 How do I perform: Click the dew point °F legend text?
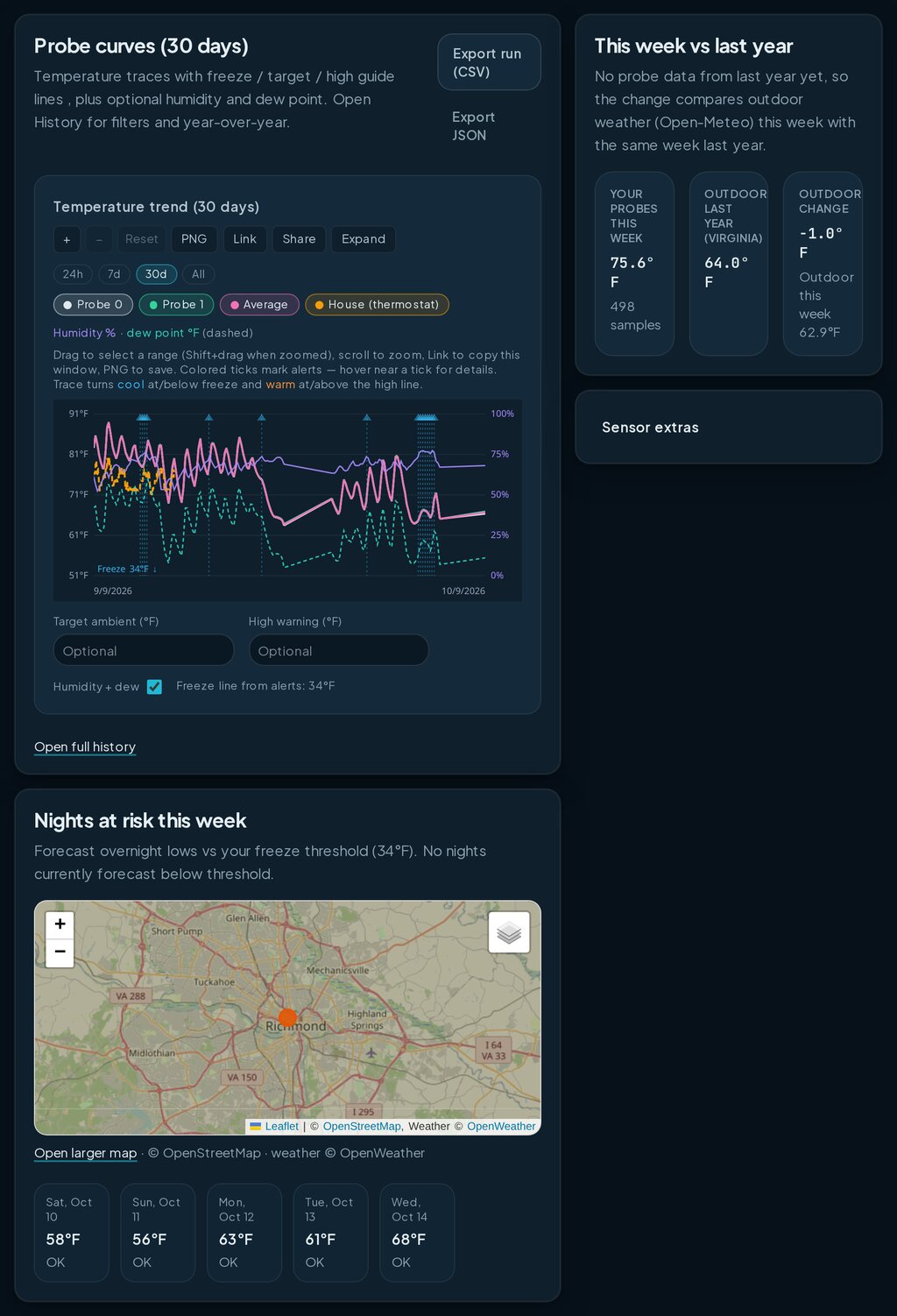pyautogui.click(x=163, y=333)
